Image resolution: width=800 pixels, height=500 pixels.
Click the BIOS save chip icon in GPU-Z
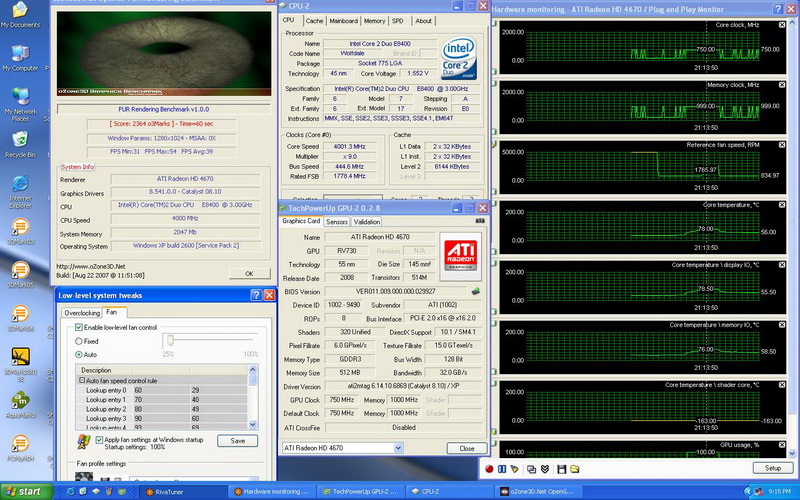click(x=476, y=291)
